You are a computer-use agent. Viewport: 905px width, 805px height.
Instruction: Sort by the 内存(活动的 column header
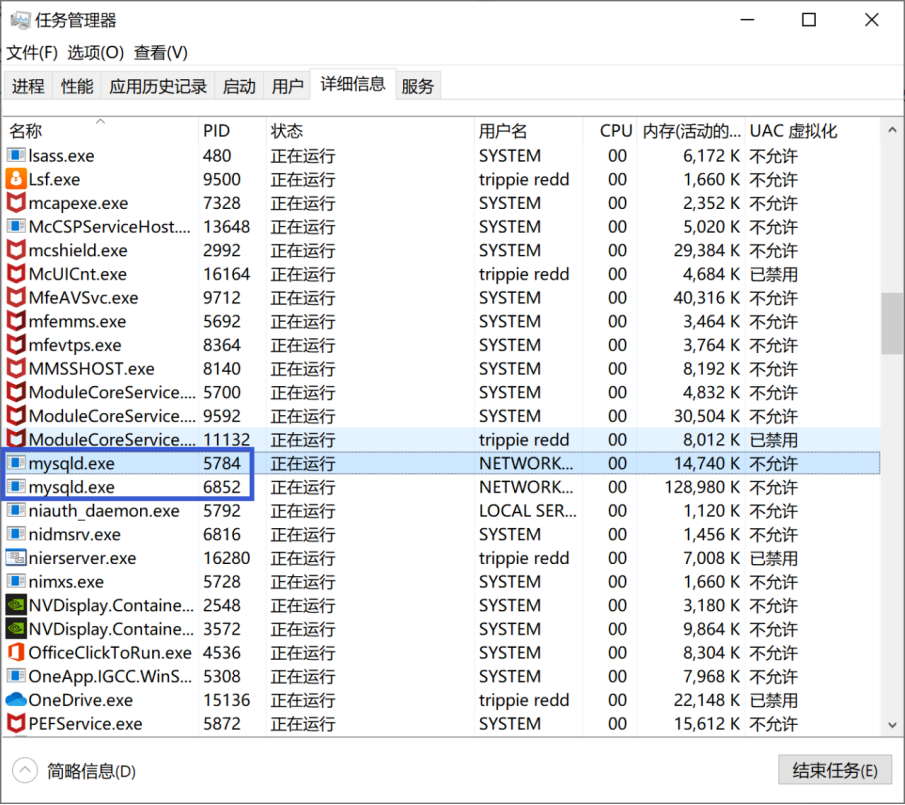[x=691, y=131]
